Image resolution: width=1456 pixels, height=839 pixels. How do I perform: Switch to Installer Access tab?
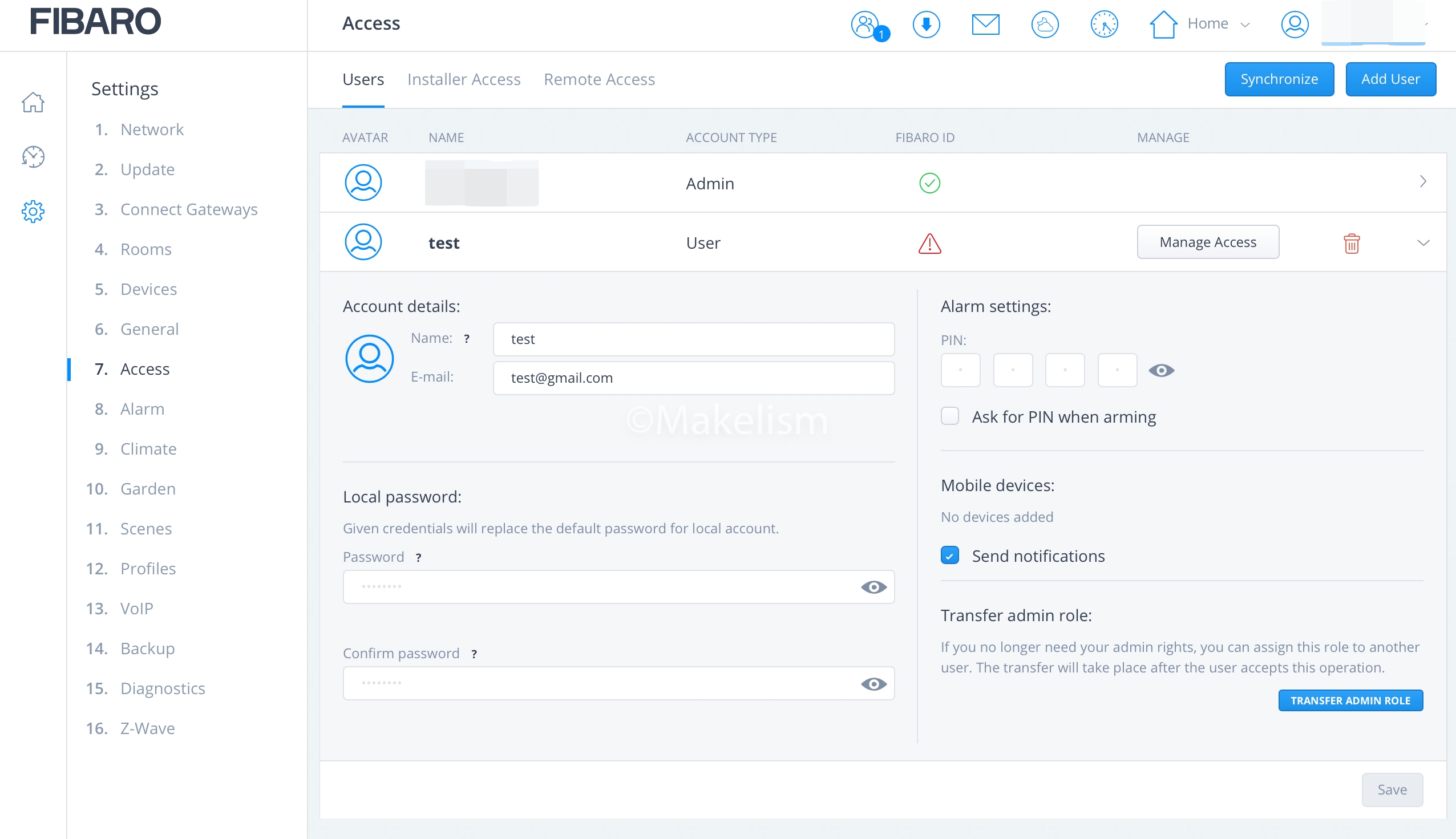coord(463,79)
